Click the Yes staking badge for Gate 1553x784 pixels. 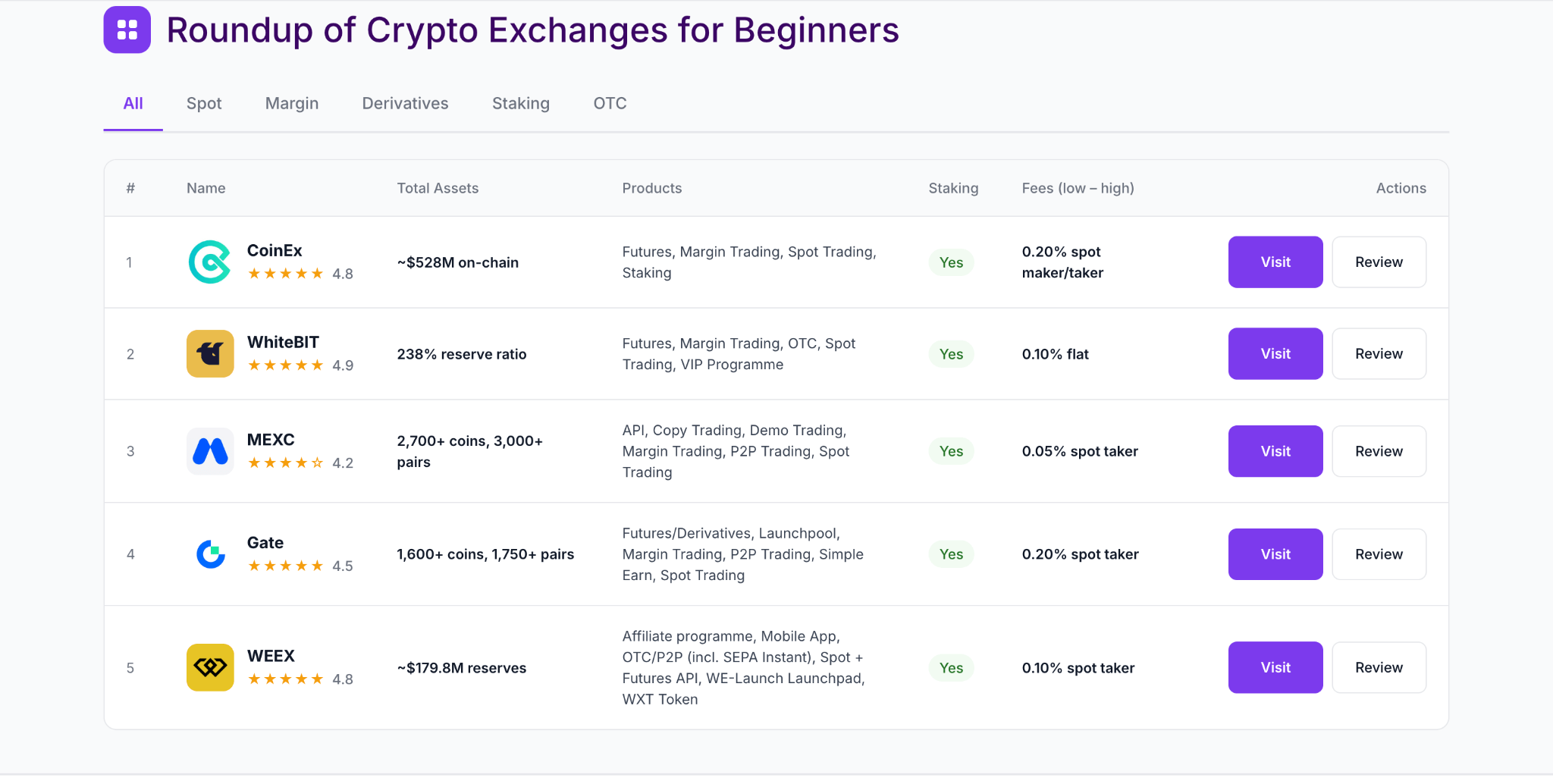point(951,554)
